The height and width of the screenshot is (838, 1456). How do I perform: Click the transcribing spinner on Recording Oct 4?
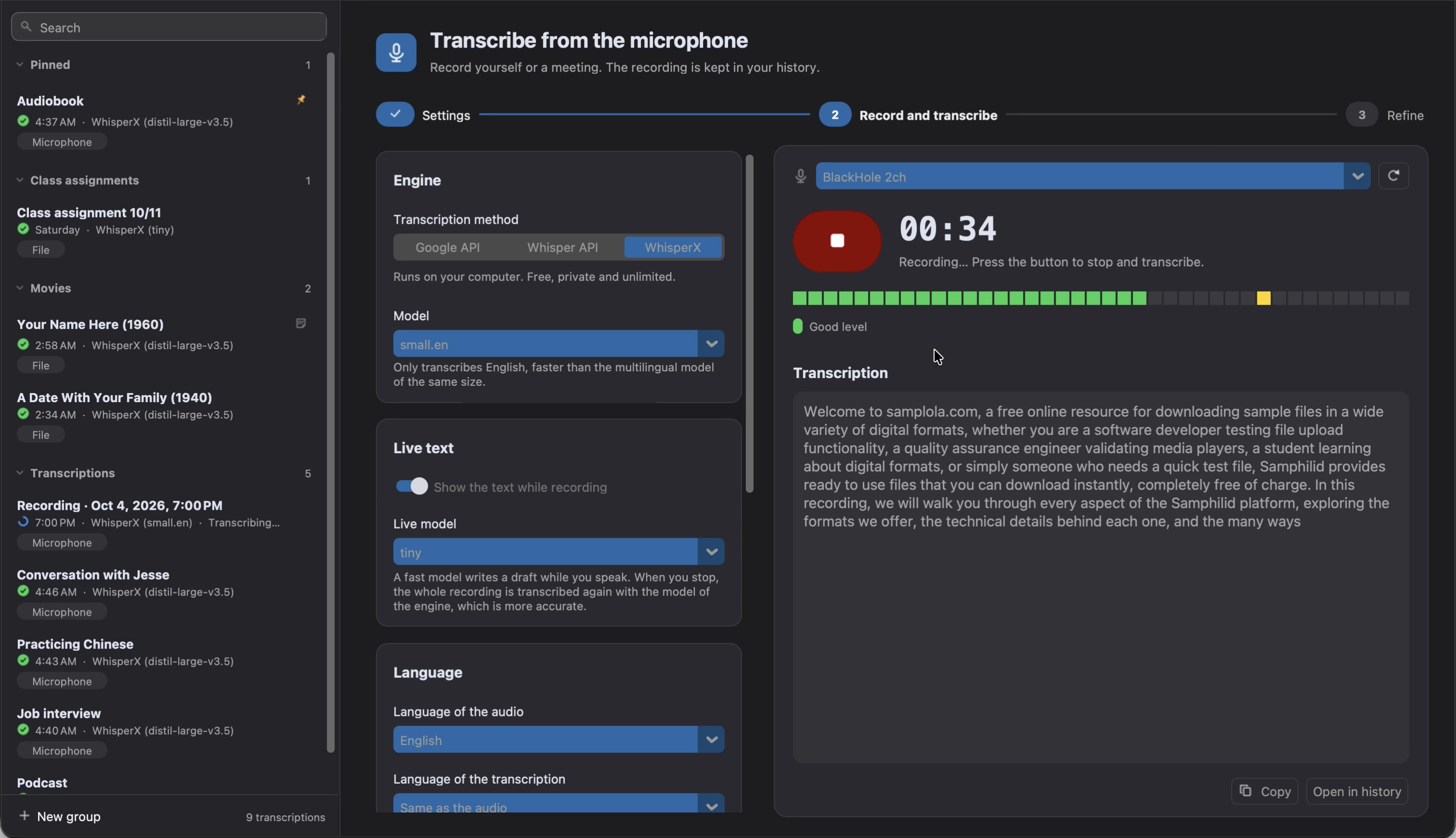[23, 522]
